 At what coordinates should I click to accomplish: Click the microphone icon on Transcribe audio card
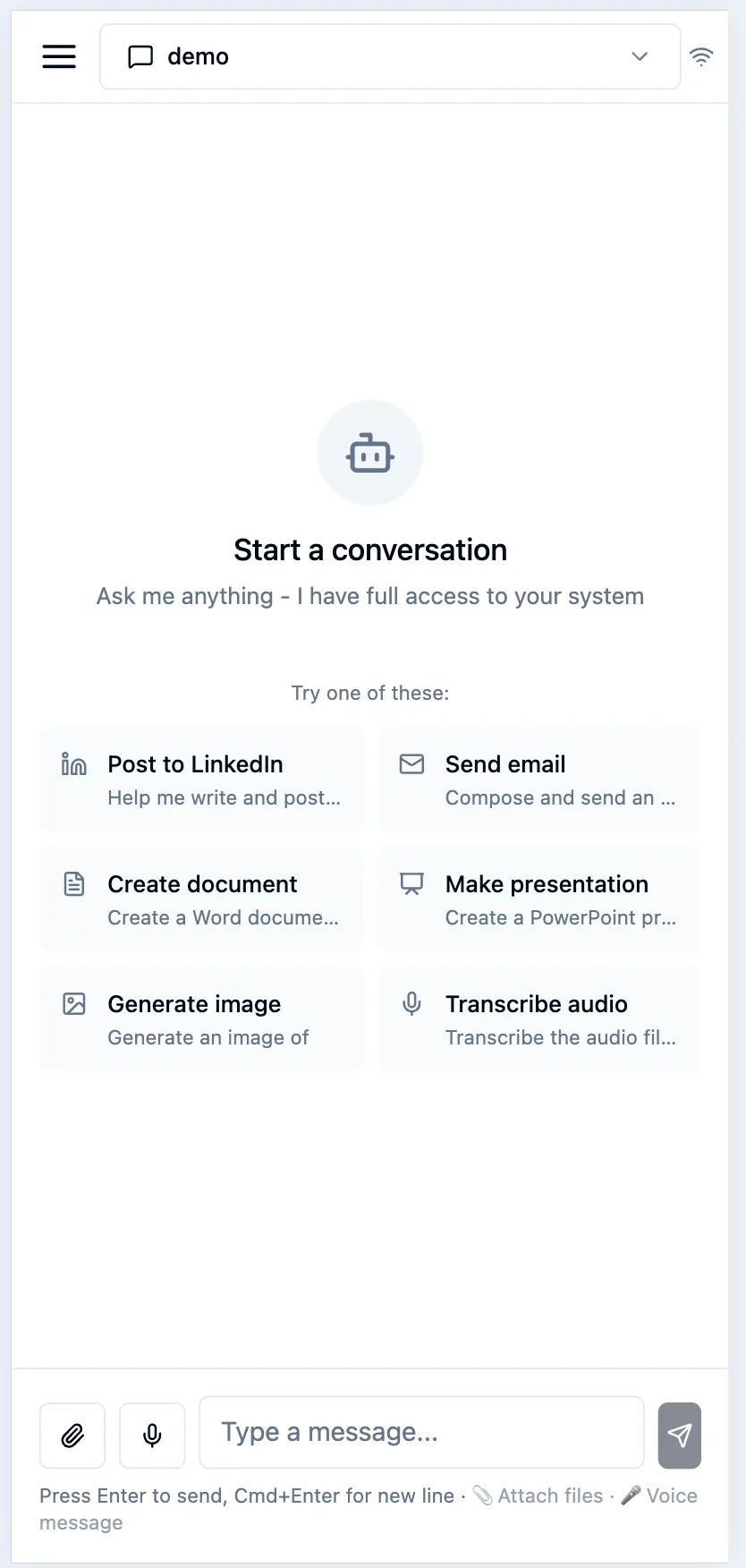coord(411,1004)
